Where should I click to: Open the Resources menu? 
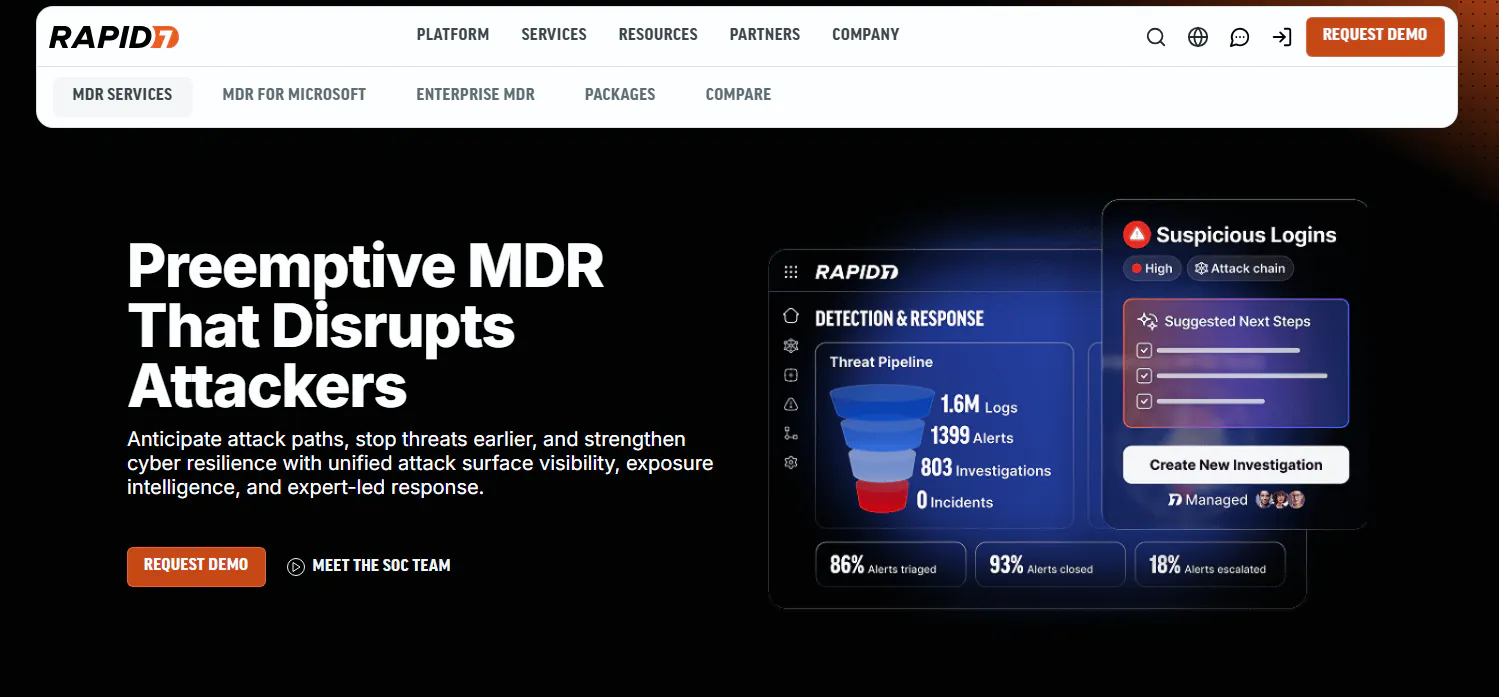658,34
